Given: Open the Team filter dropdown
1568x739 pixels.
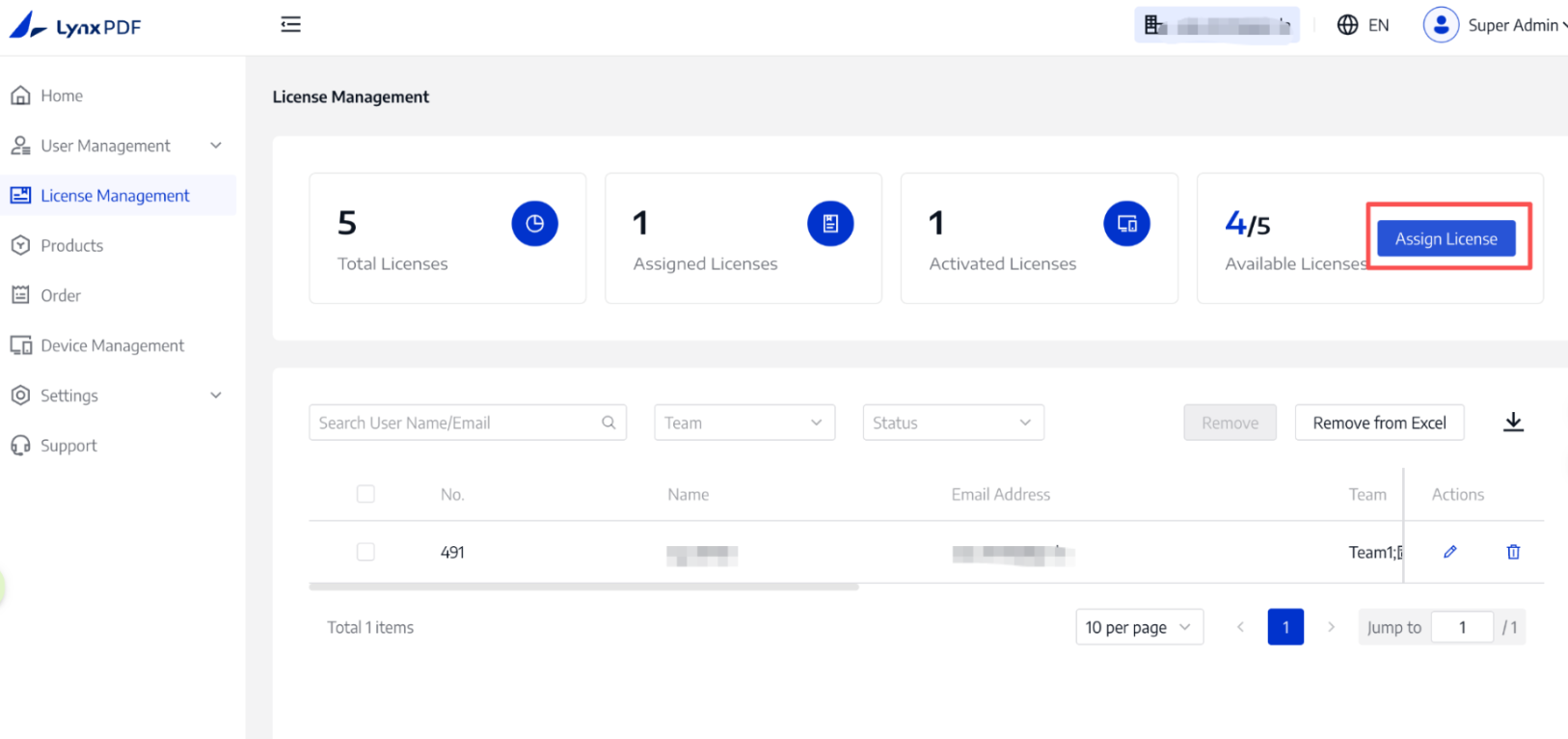Looking at the screenshot, I should click(x=743, y=423).
